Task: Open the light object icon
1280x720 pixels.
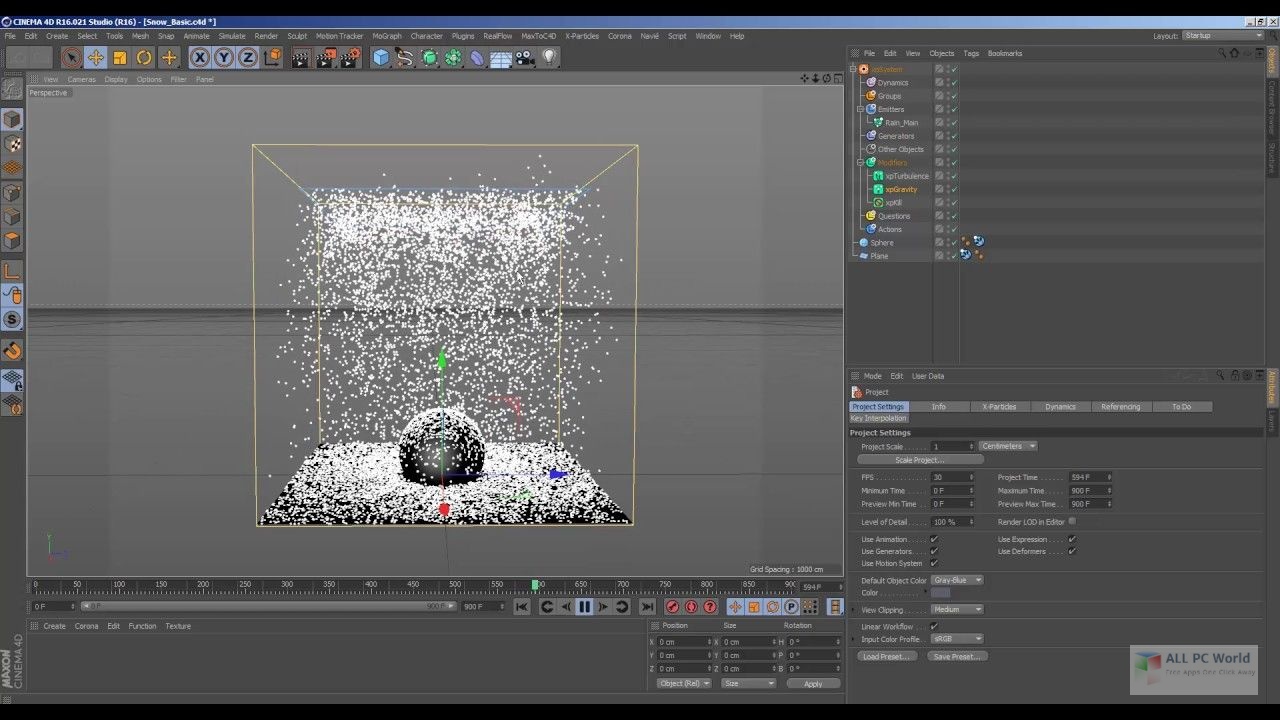Action: (x=549, y=58)
